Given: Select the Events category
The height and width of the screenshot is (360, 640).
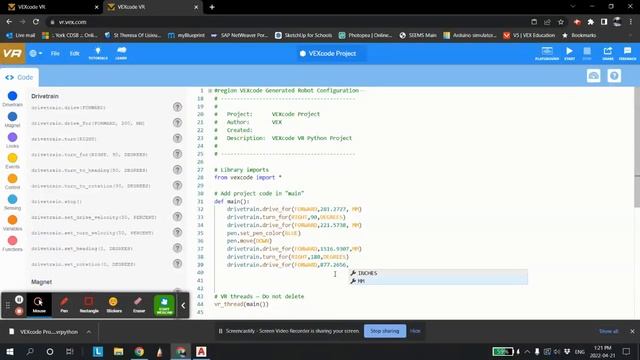Looking at the screenshot, I should (x=12, y=161).
